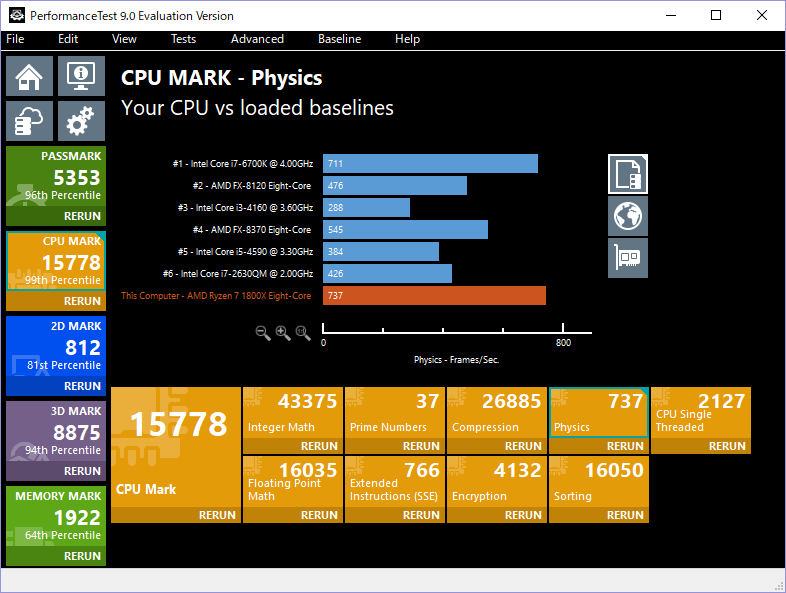Rerun the Floating Point Math test

click(319, 515)
